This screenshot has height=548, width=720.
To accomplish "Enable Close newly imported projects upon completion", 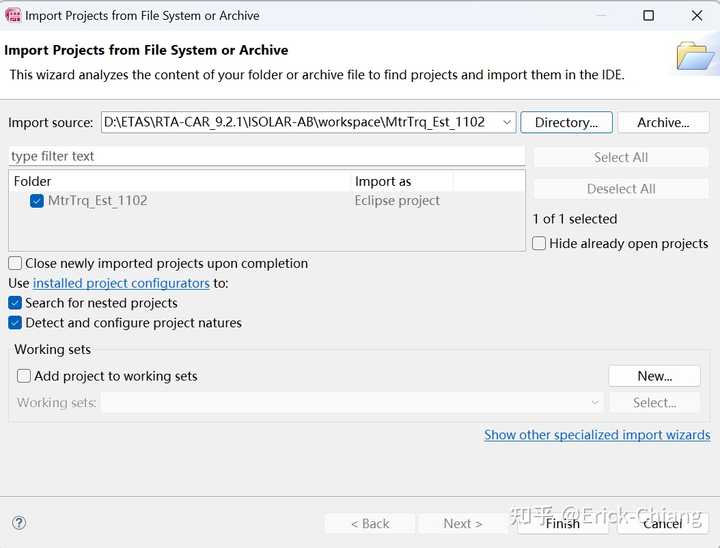I will 15,264.
